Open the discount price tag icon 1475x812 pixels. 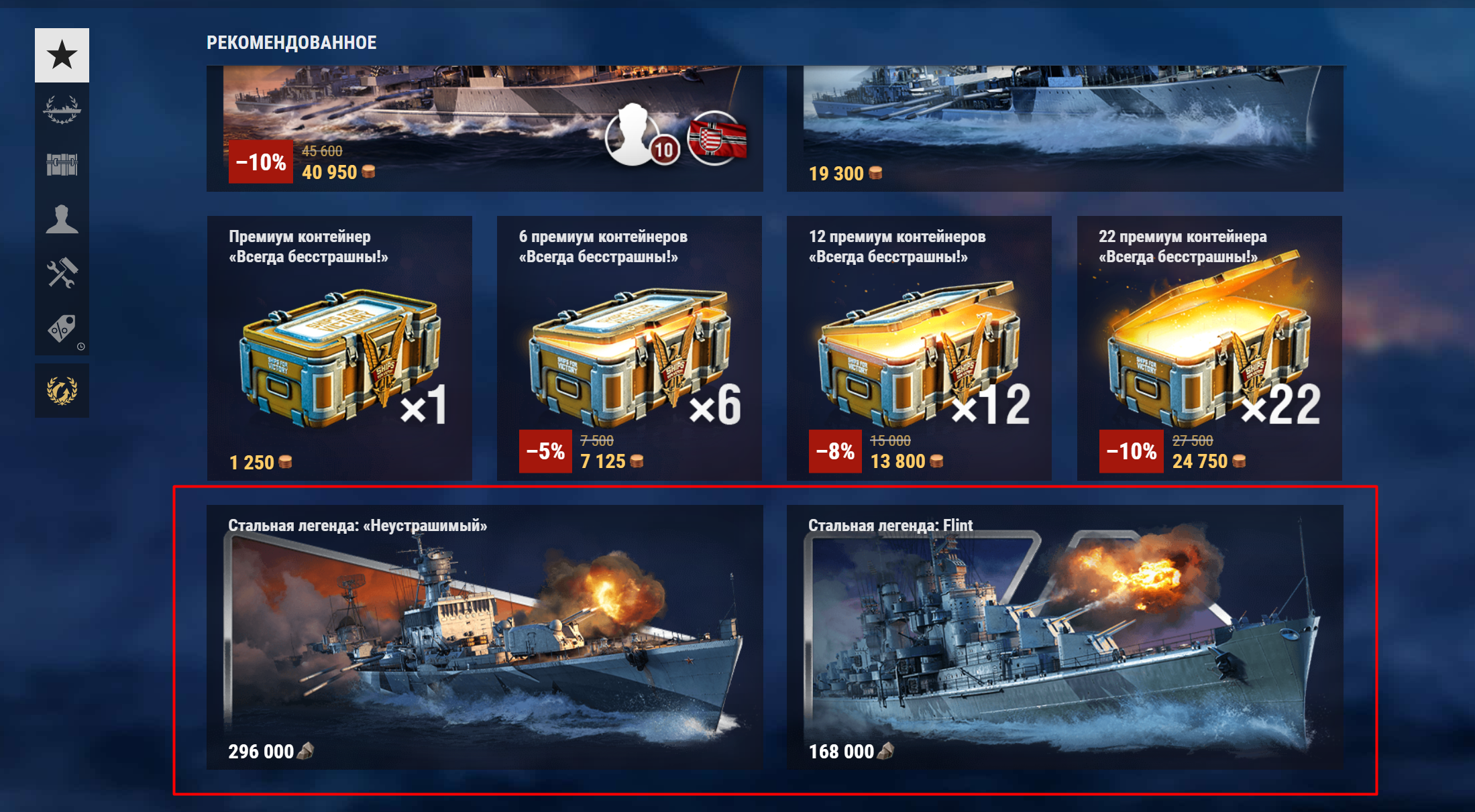click(x=62, y=329)
